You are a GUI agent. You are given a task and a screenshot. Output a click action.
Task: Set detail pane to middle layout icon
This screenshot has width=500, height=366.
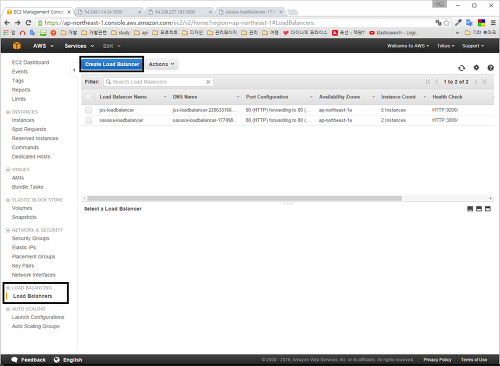pos(479,209)
